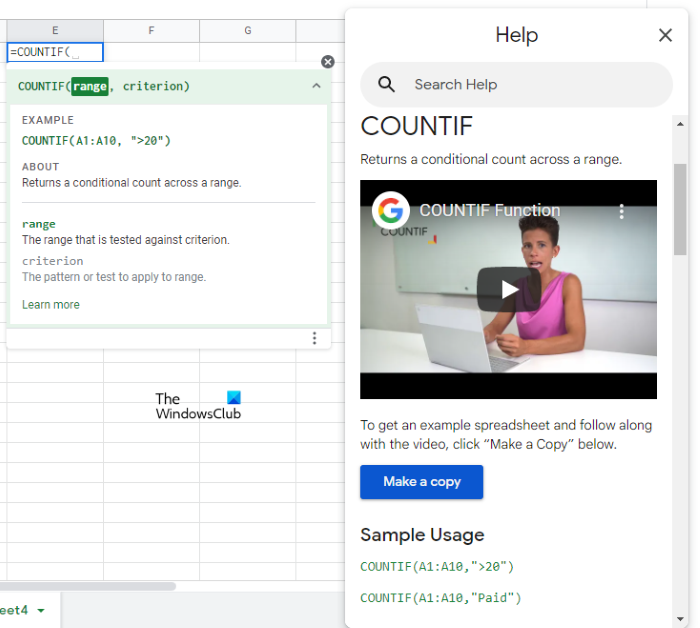Image resolution: width=700 pixels, height=628 pixels.
Task: Dismiss the formula help tooltip
Action: pyautogui.click(x=327, y=62)
